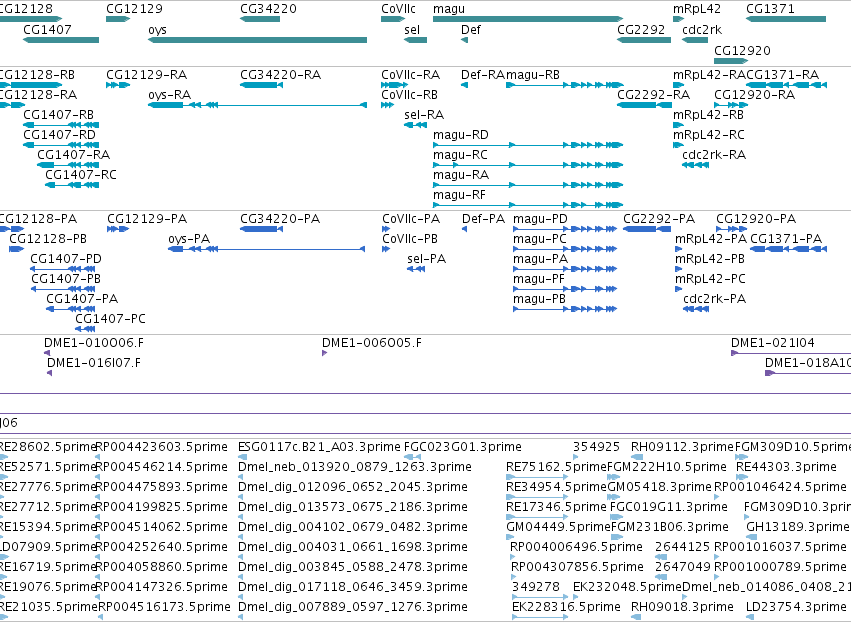Select the magu-RD transcript label

tap(461, 135)
